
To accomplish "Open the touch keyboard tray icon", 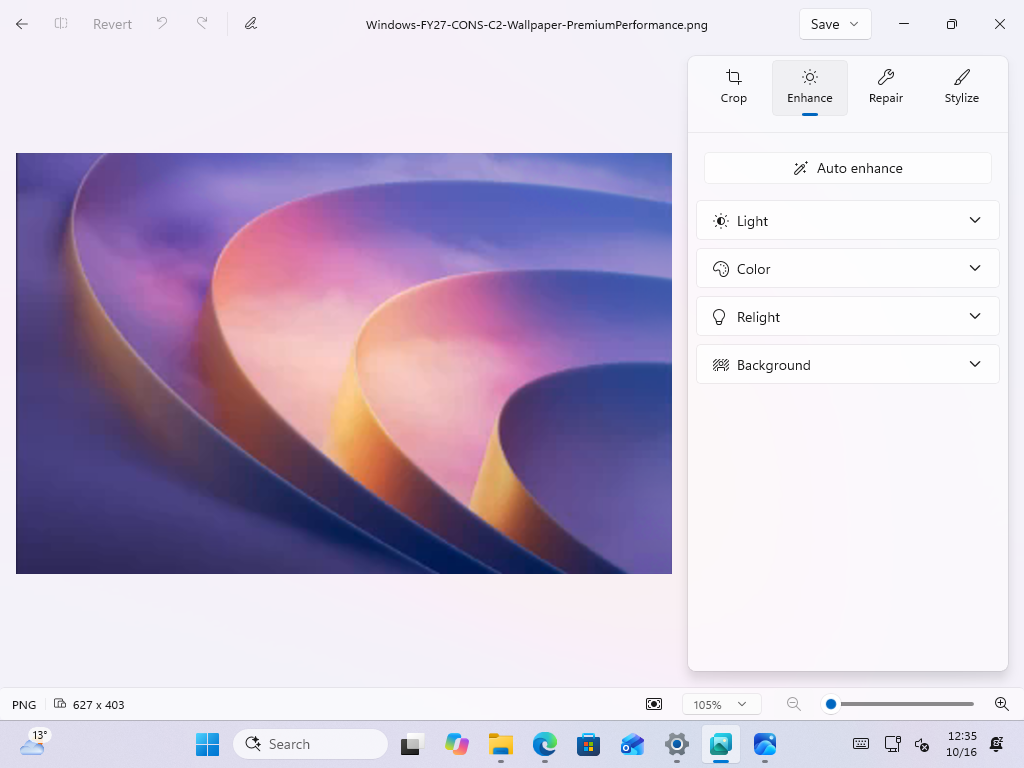I will click(x=861, y=744).
